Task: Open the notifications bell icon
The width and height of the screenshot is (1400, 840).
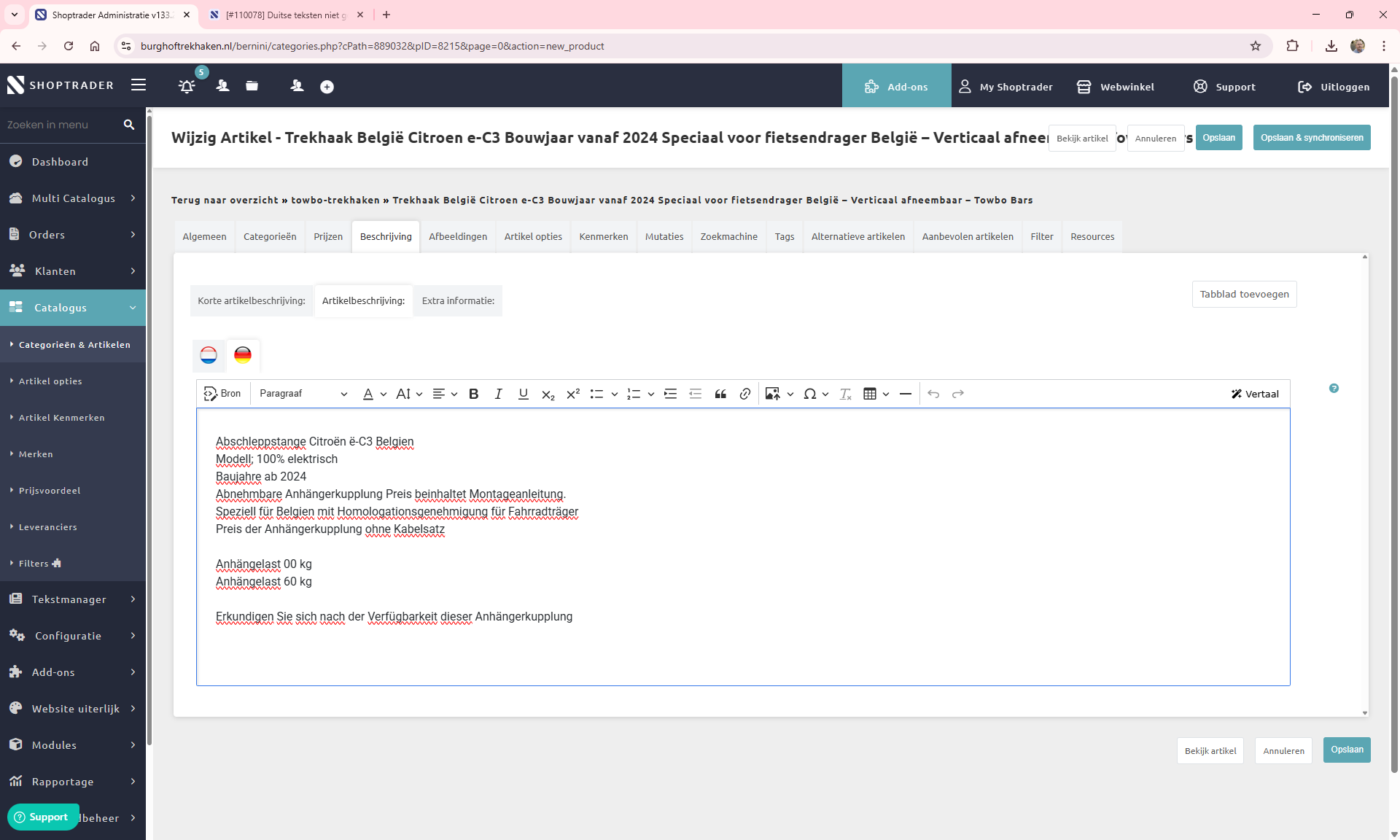Action: pos(187,86)
